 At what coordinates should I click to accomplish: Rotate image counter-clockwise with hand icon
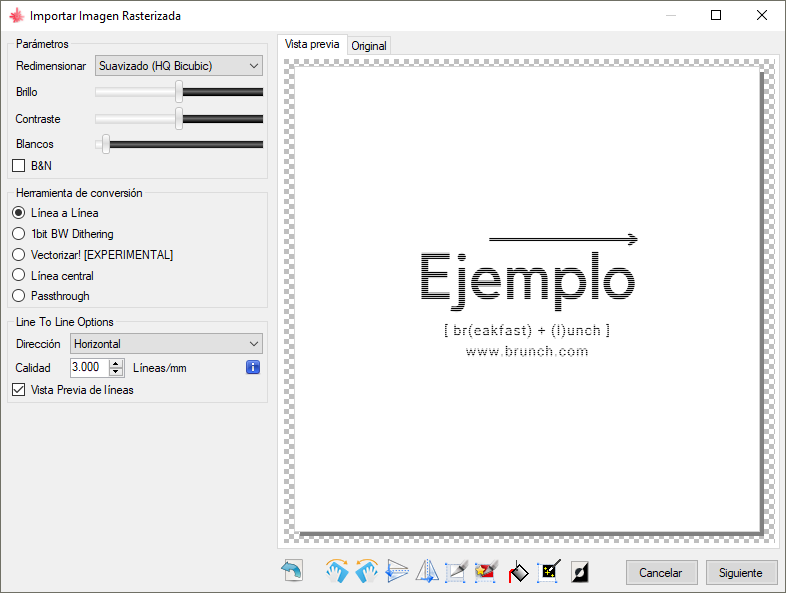[366, 571]
